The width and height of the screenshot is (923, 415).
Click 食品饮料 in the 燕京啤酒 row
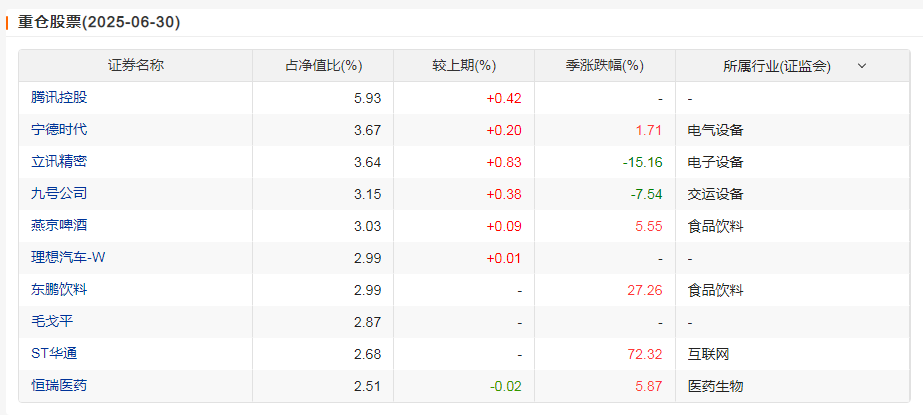click(x=715, y=226)
